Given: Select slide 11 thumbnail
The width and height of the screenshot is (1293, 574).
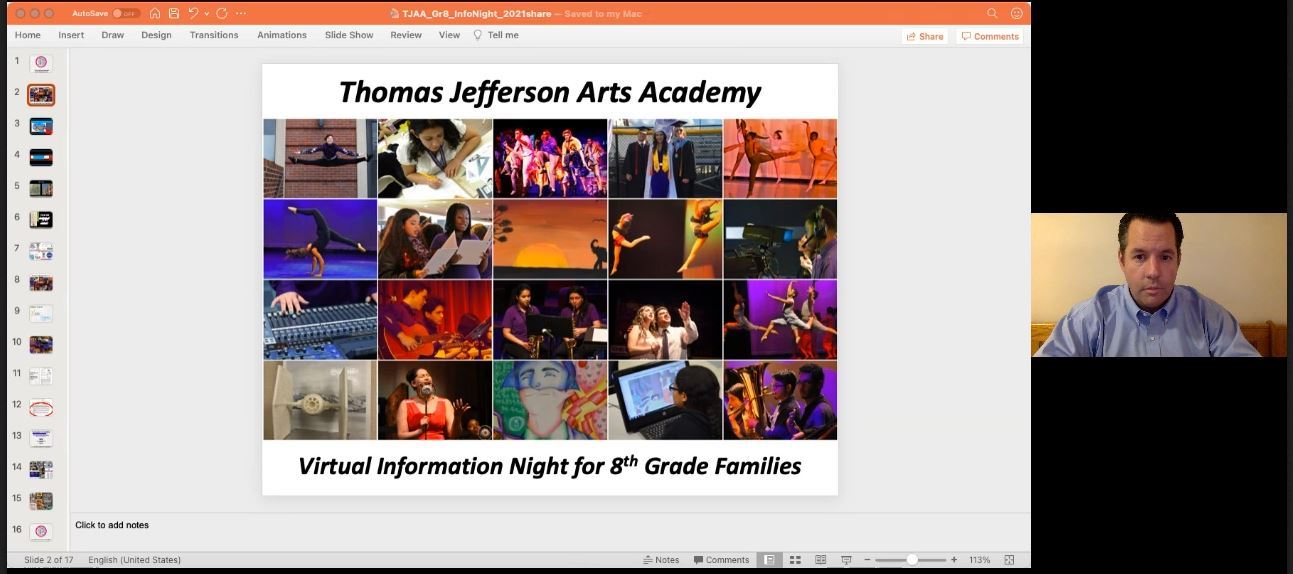Looking at the screenshot, I should tap(41, 376).
